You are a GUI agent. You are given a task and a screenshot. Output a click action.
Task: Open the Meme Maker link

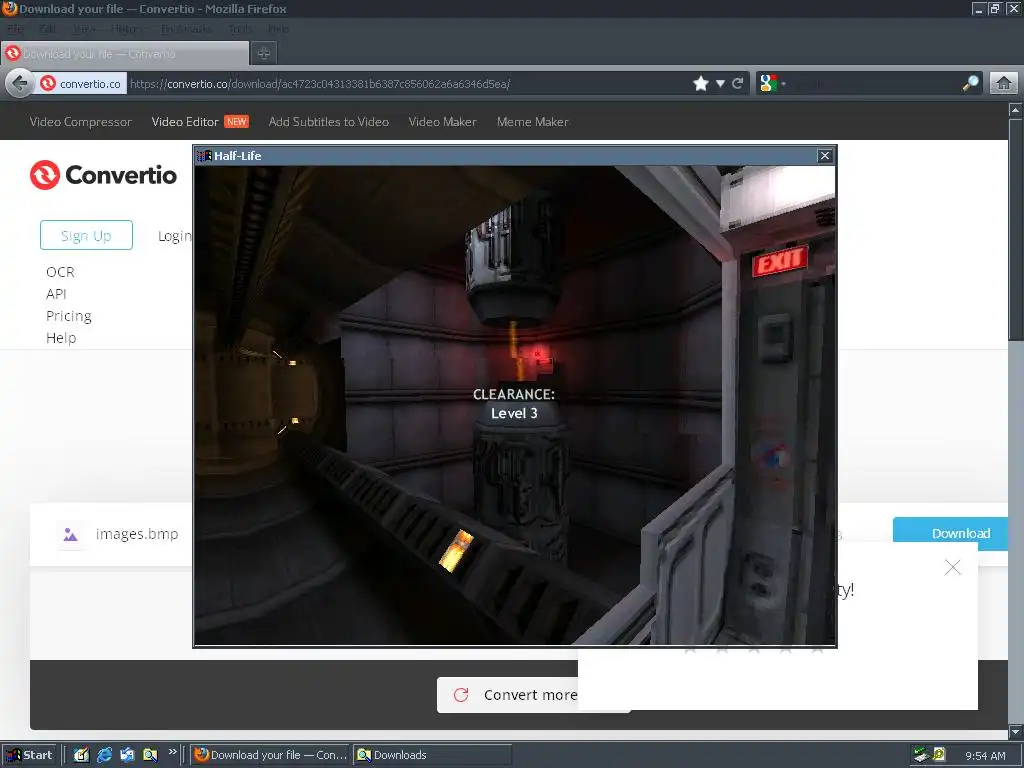(532, 121)
